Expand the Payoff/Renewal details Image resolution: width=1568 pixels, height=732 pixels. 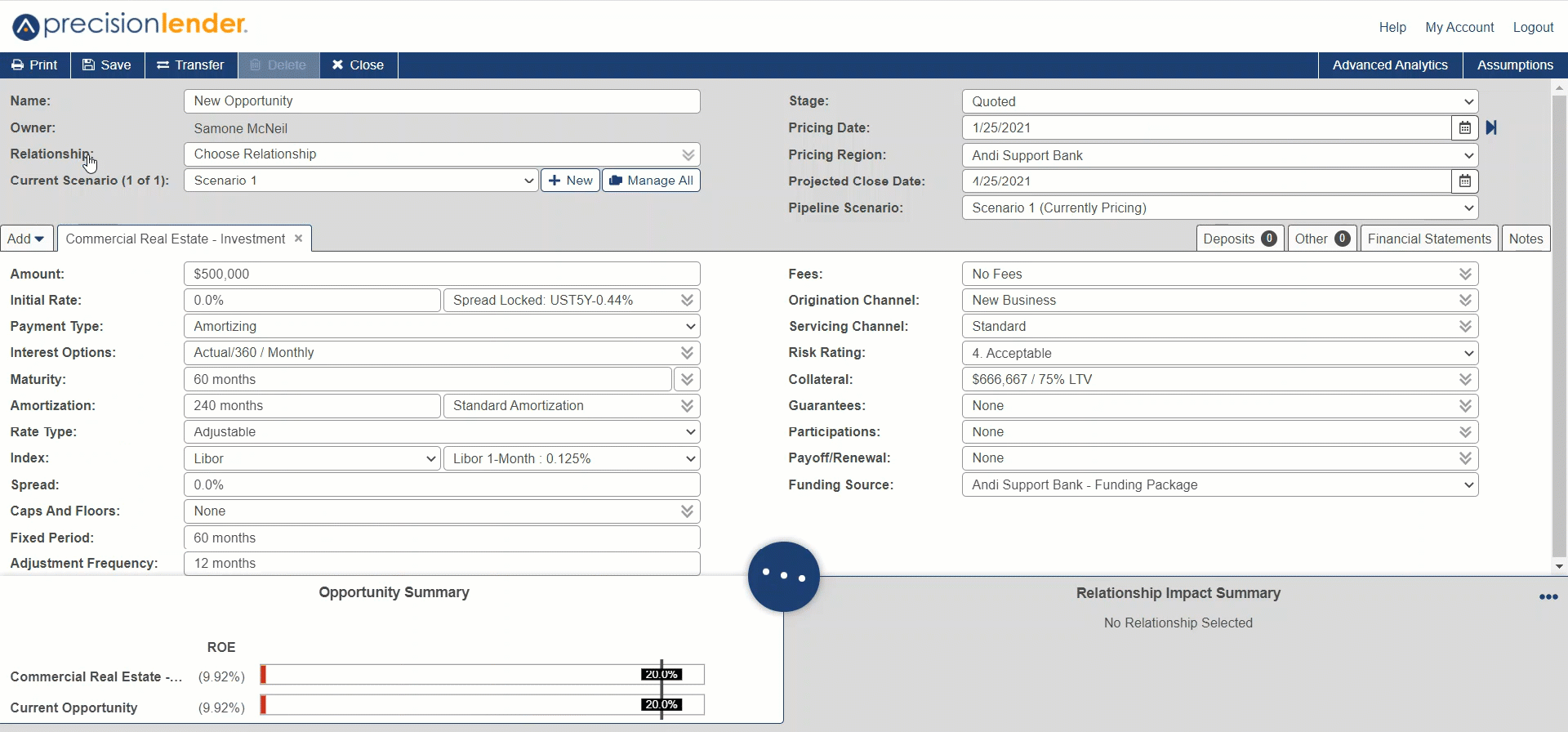[x=1465, y=457]
